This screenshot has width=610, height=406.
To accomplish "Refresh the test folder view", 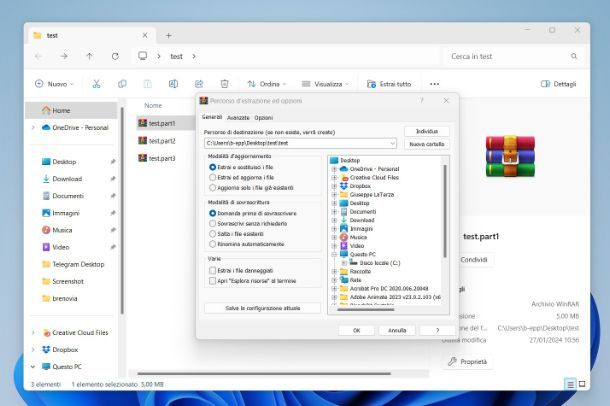I will tap(115, 56).
